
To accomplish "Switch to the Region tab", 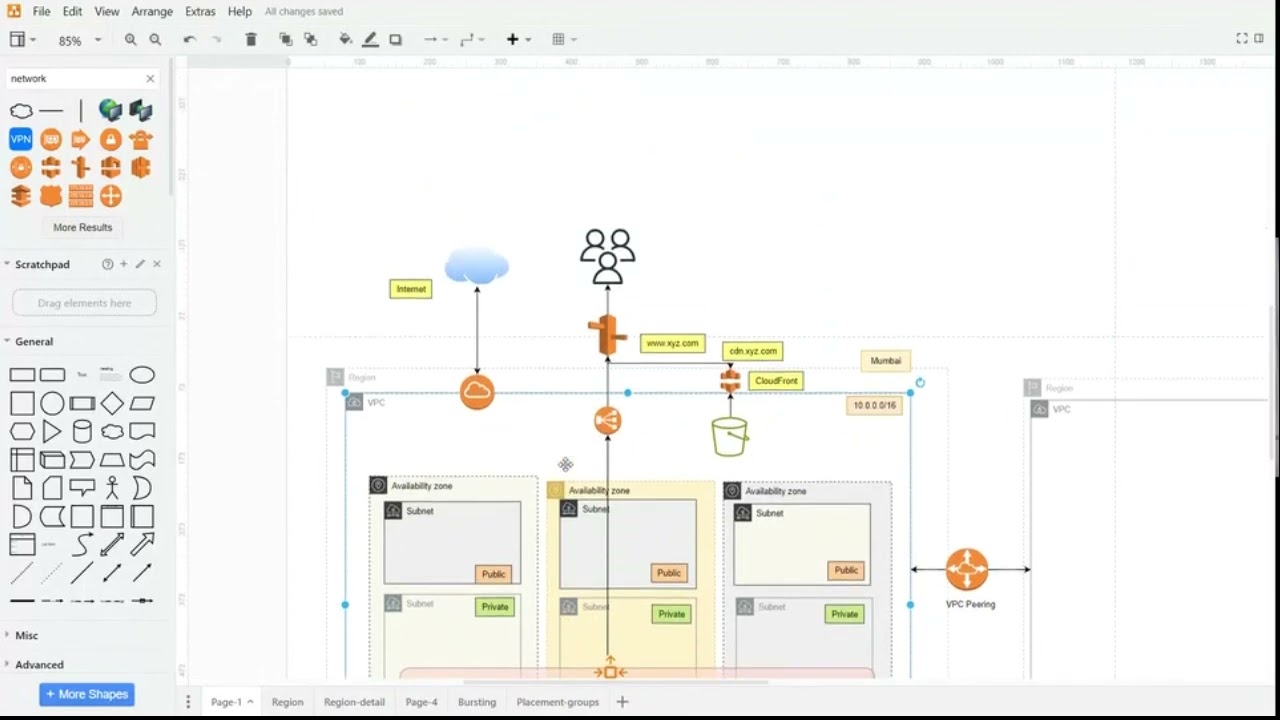I will (287, 702).
